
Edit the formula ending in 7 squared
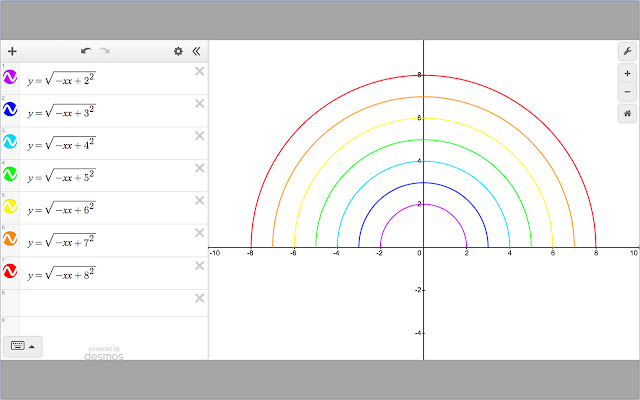[62, 240]
